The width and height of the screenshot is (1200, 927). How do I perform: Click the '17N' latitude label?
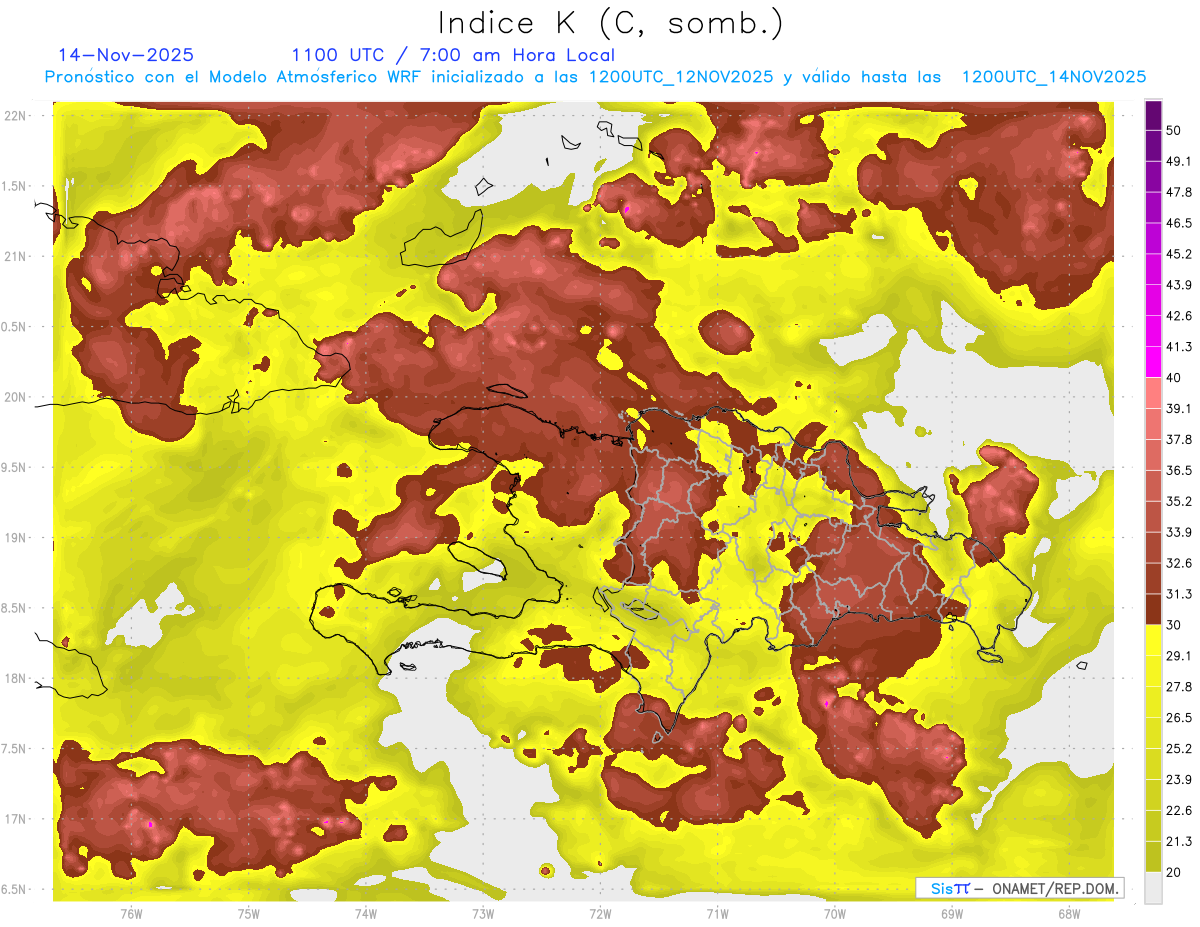tap(15, 819)
